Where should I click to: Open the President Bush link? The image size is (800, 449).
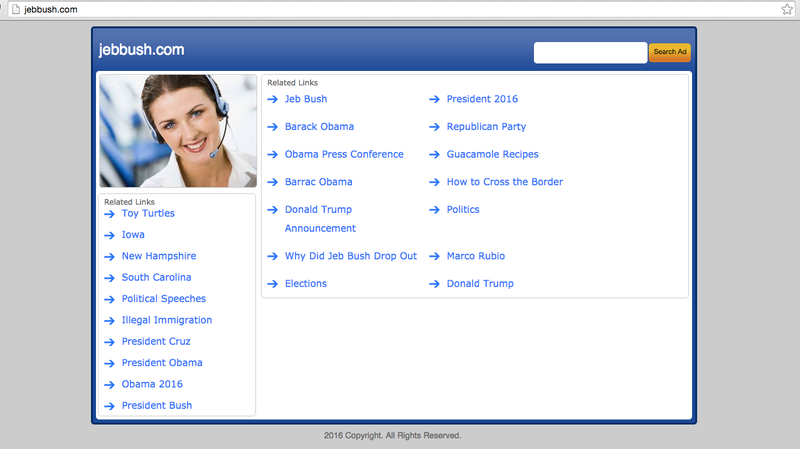(x=157, y=405)
